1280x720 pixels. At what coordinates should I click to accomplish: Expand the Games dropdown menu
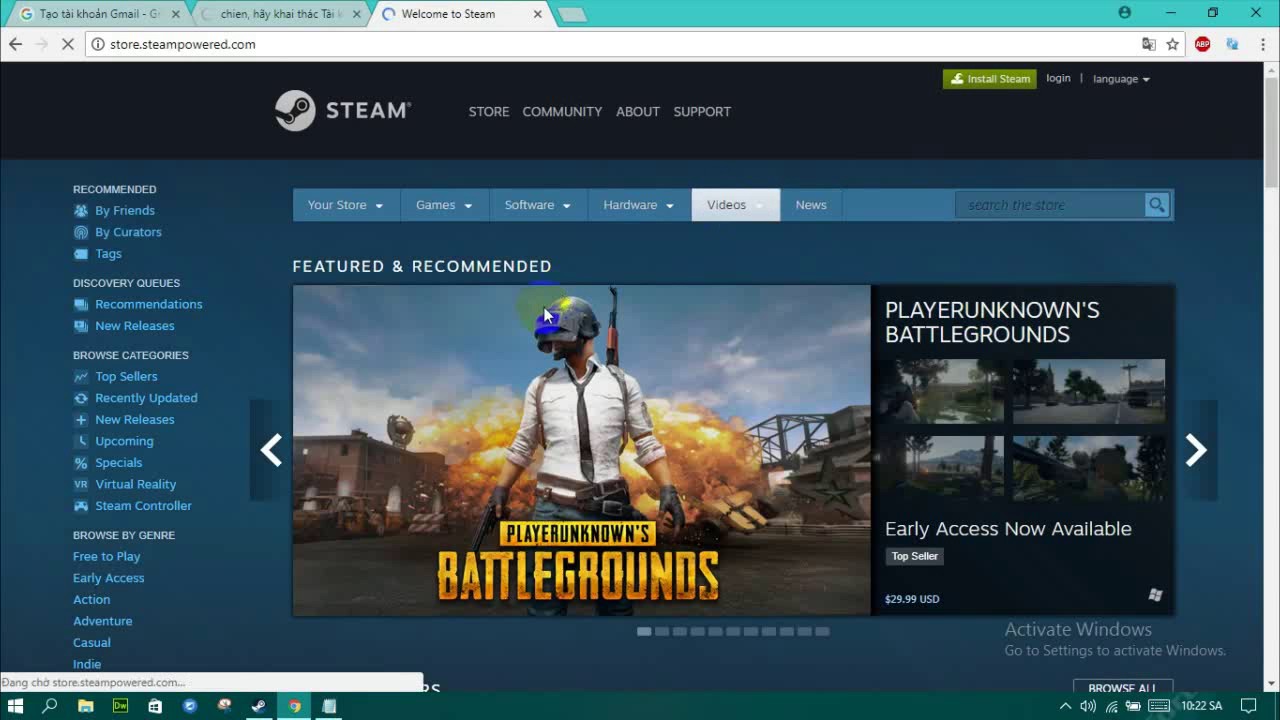click(x=444, y=205)
